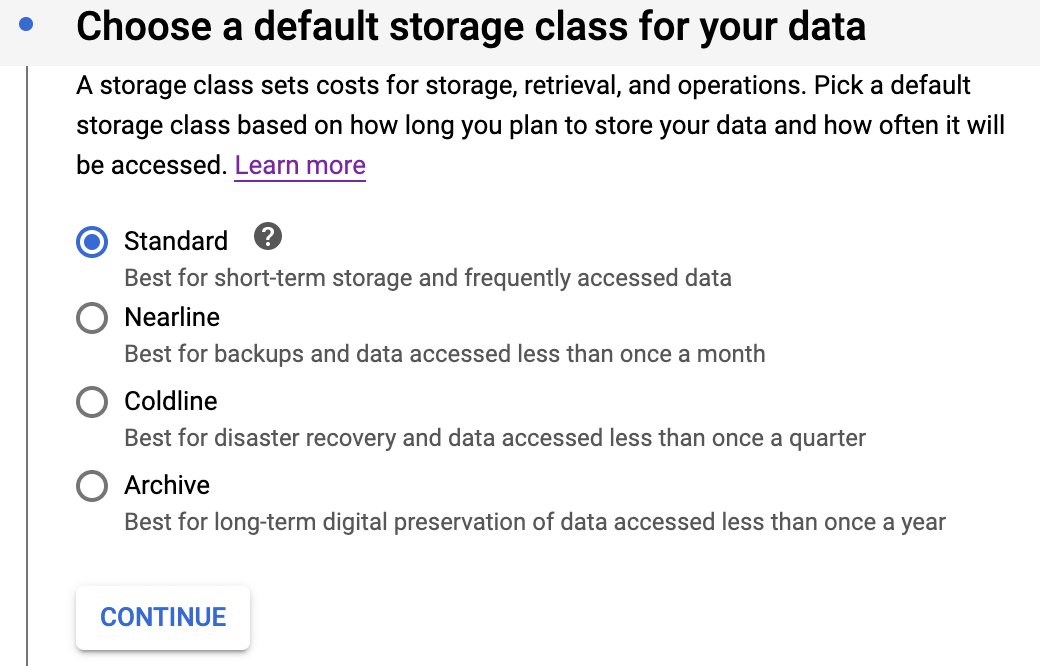Viewport: 1040px width, 666px height.
Task: Click the vertical step progress line
Action: click(x=28, y=350)
